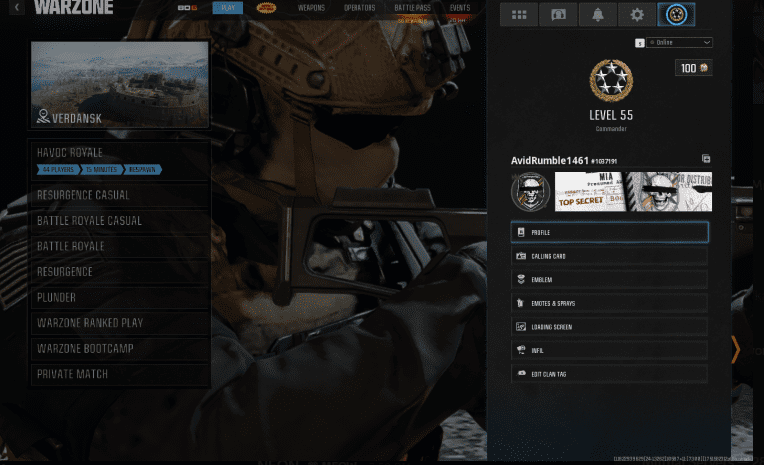Click the 44 Players tag
This screenshot has height=465, width=764.
[x=58, y=170]
